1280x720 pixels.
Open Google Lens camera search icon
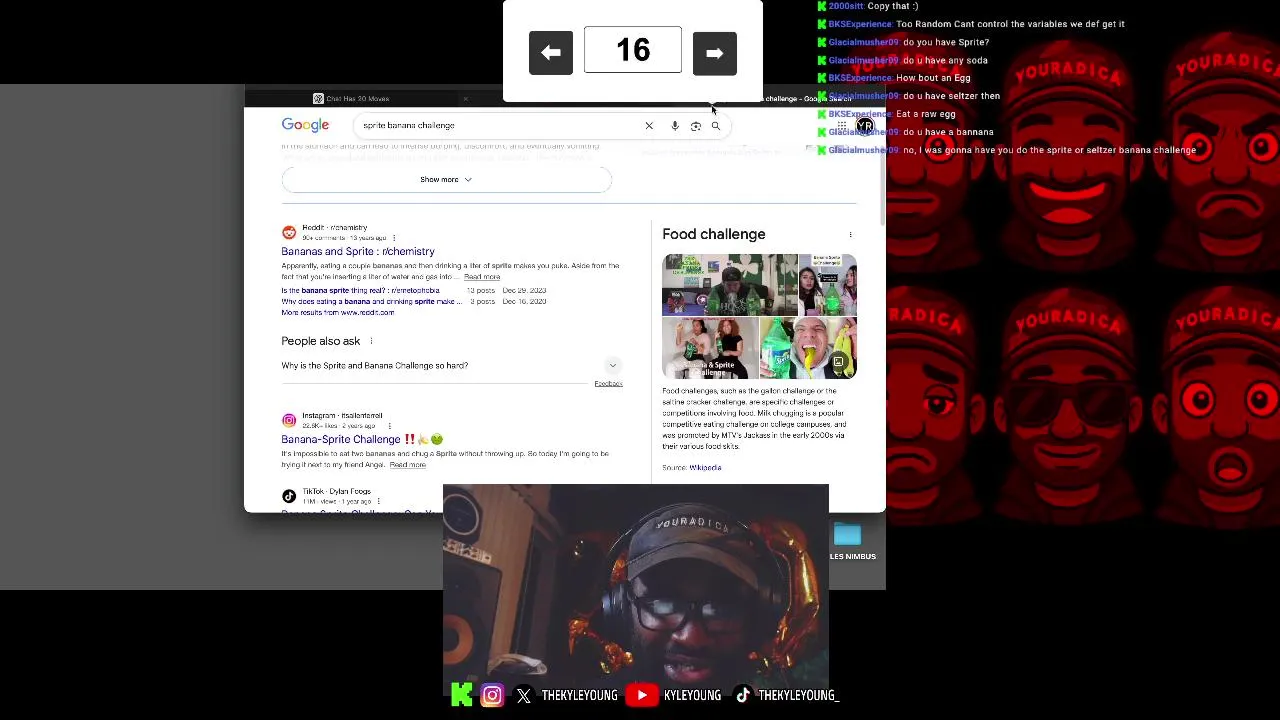(696, 125)
